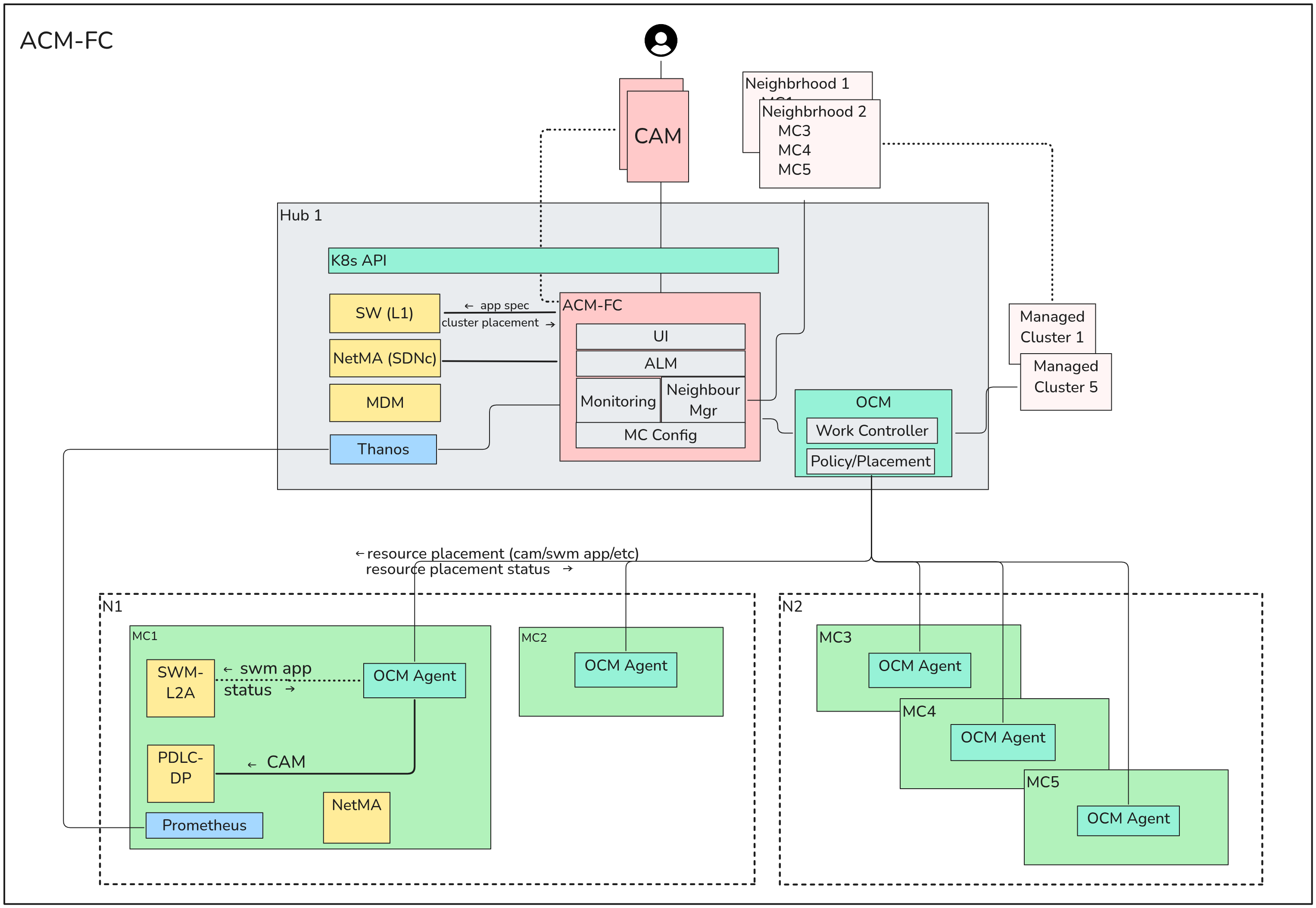
Task: Click the Managed Cluster 5 box
Action: (x=1065, y=381)
